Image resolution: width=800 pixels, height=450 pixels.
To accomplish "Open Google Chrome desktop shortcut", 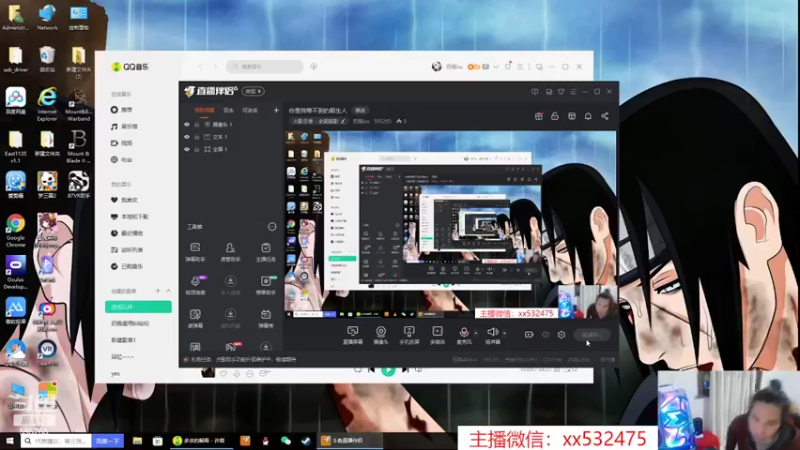I will click(x=15, y=232).
